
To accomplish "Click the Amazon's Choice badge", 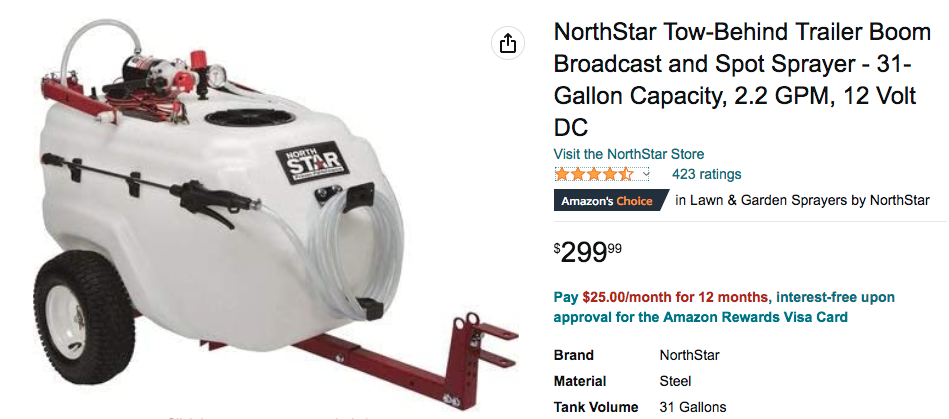I will click(607, 201).
